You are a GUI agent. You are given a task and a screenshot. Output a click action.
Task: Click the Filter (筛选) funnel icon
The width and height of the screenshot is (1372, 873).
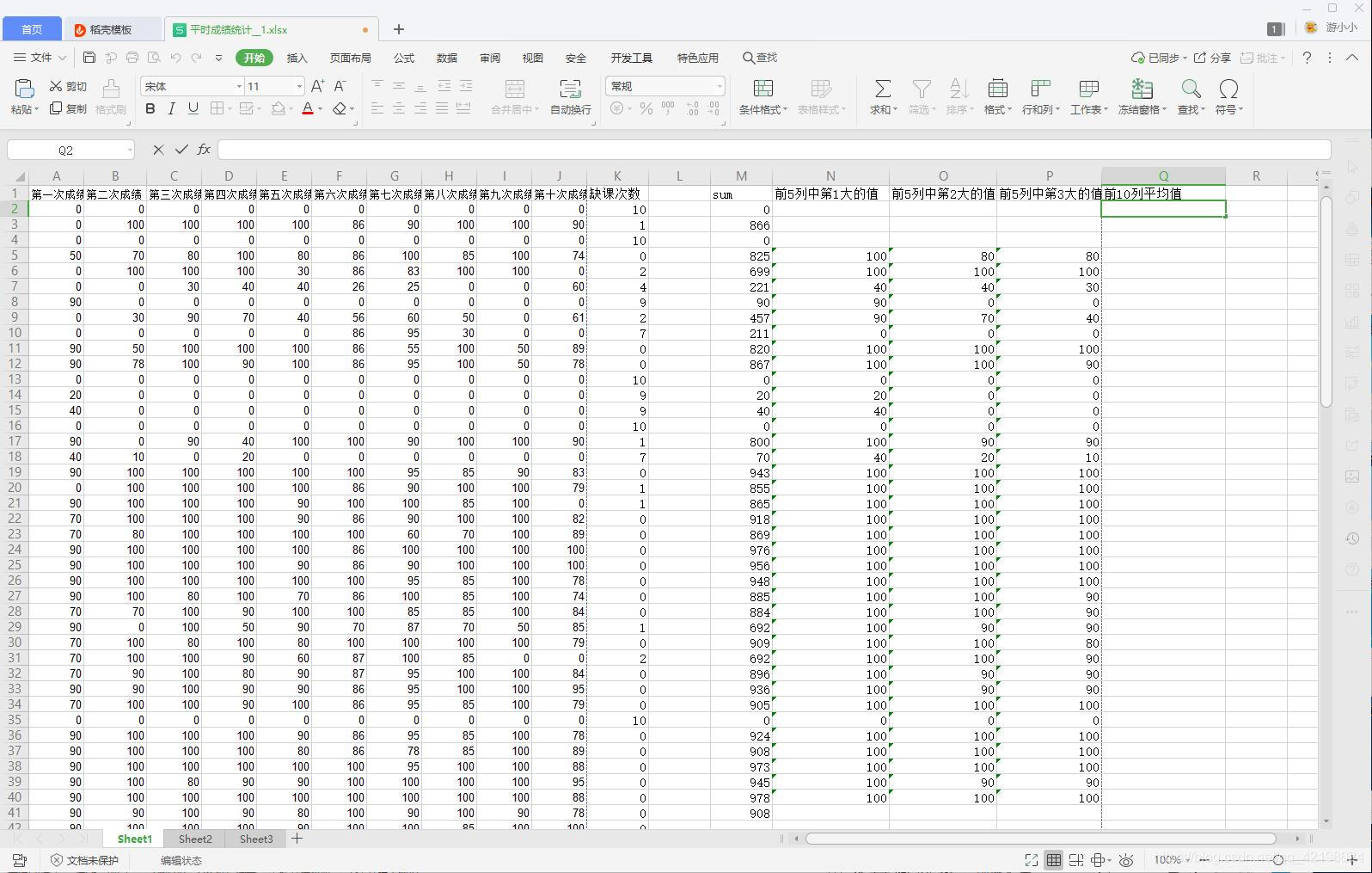[922, 89]
